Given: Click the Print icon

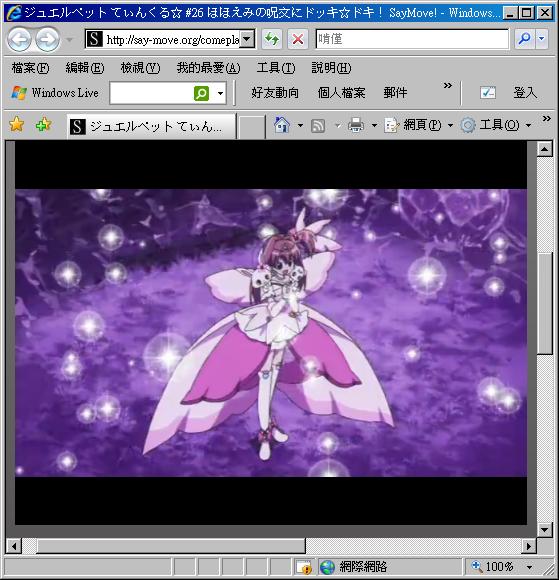Looking at the screenshot, I should coord(356,125).
